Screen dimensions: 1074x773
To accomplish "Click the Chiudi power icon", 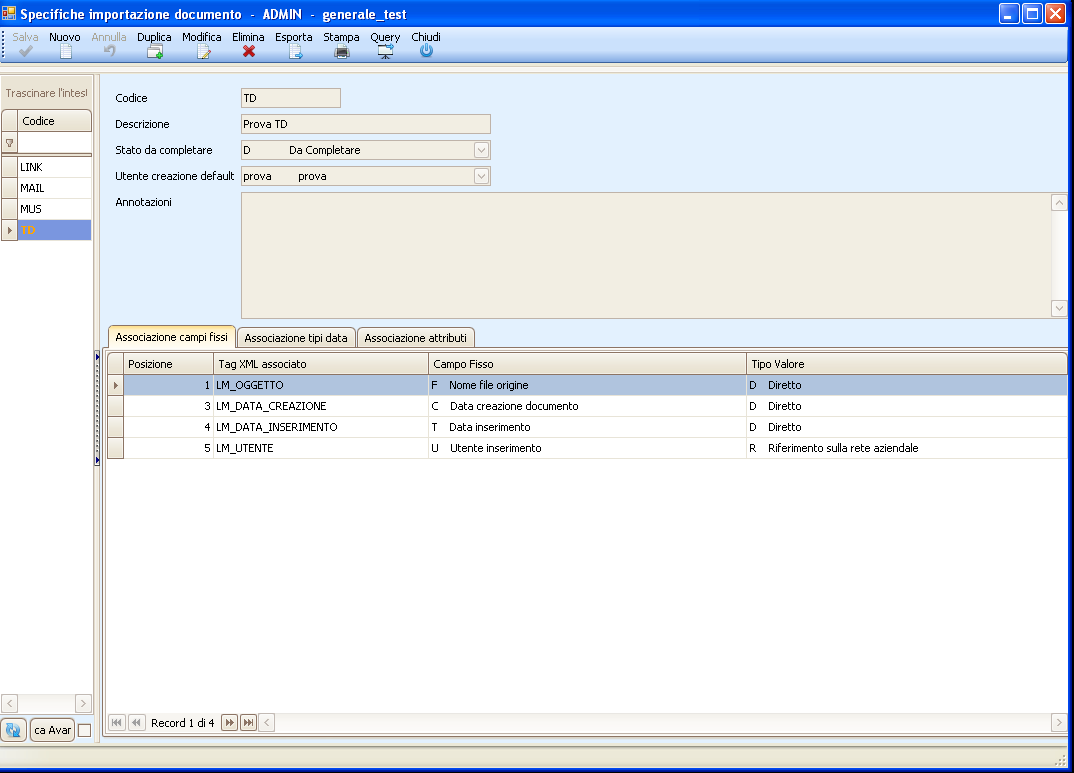I will (x=426, y=52).
